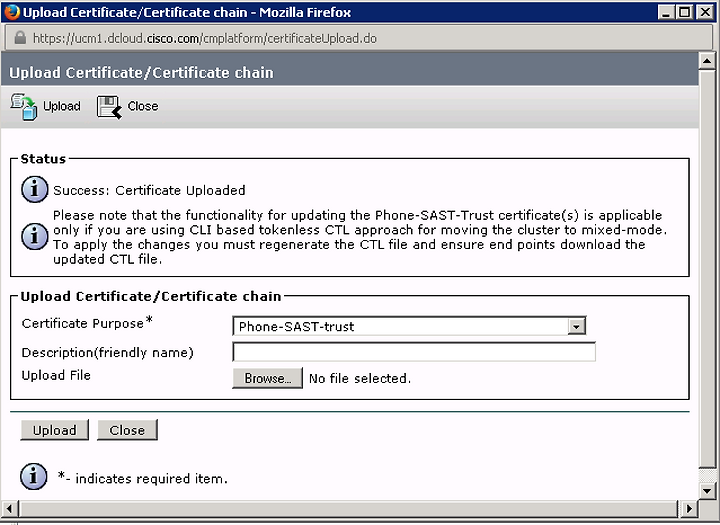Image resolution: width=720 pixels, height=525 pixels.
Task: Click the vertical scrollbar up arrow
Action: tap(707, 61)
